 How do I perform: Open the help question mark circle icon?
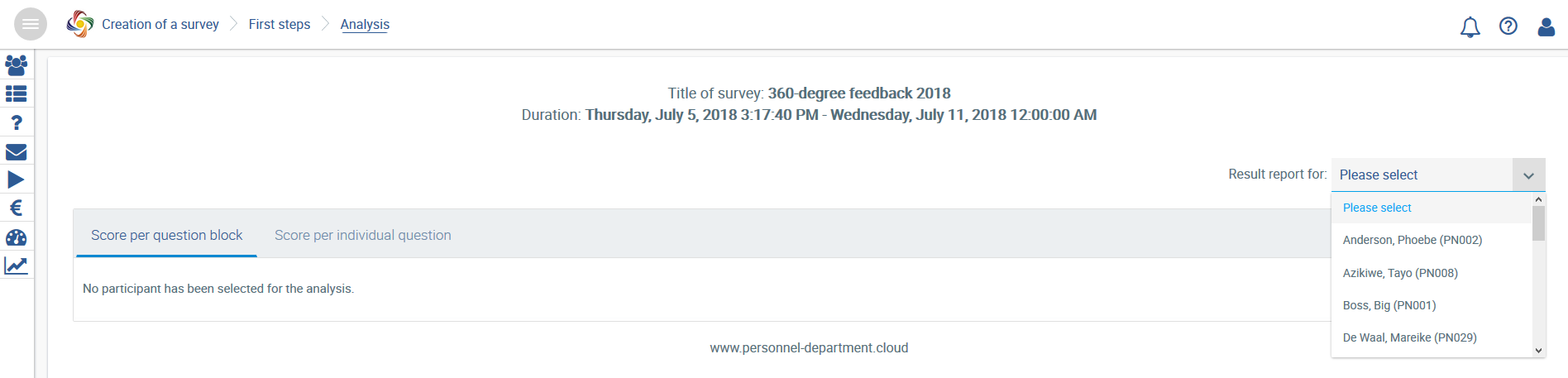pyautogui.click(x=1508, y=26)
